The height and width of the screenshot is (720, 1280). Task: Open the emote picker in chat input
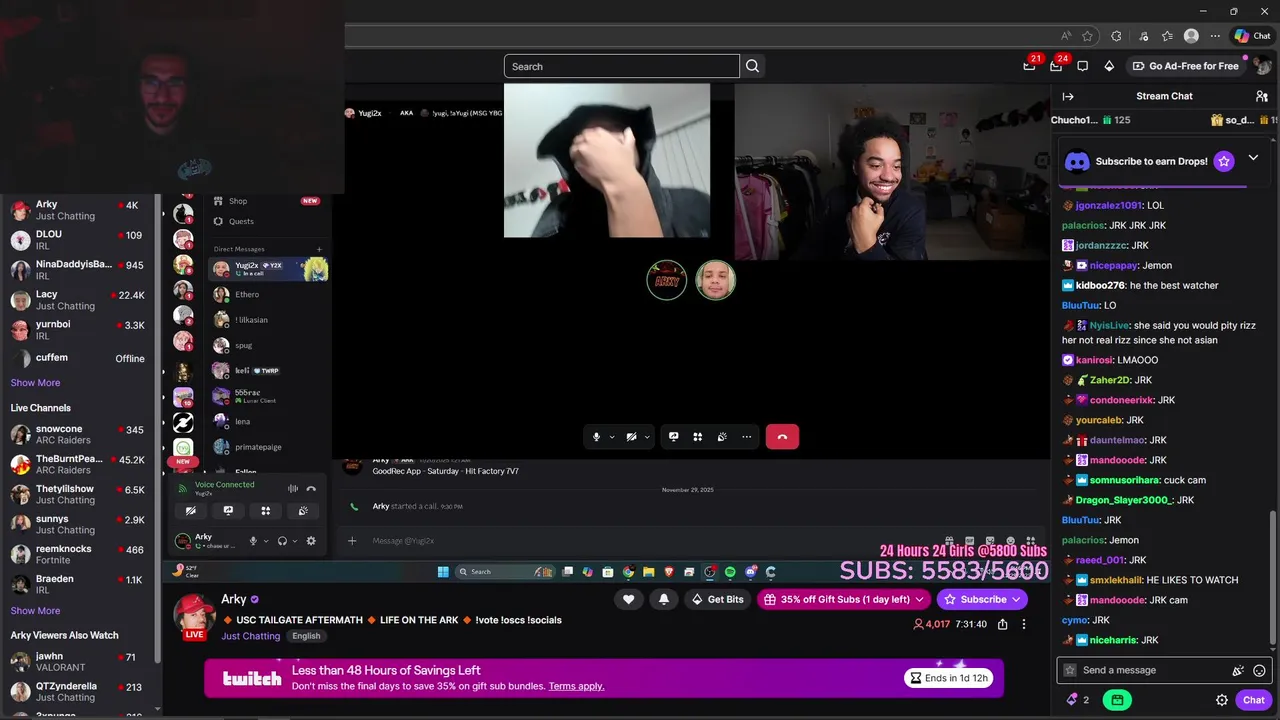[1260, 670]
